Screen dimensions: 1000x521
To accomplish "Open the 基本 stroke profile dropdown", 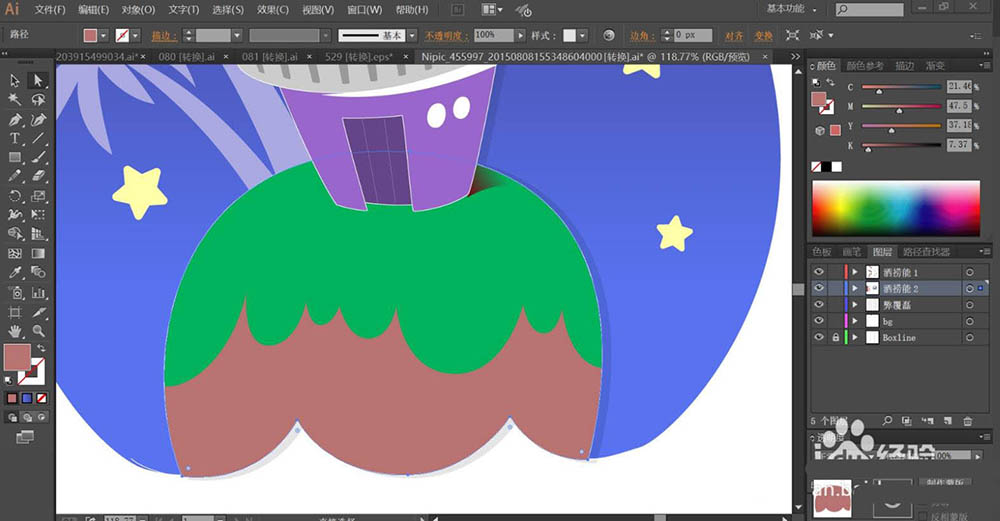I will [414, 35].
